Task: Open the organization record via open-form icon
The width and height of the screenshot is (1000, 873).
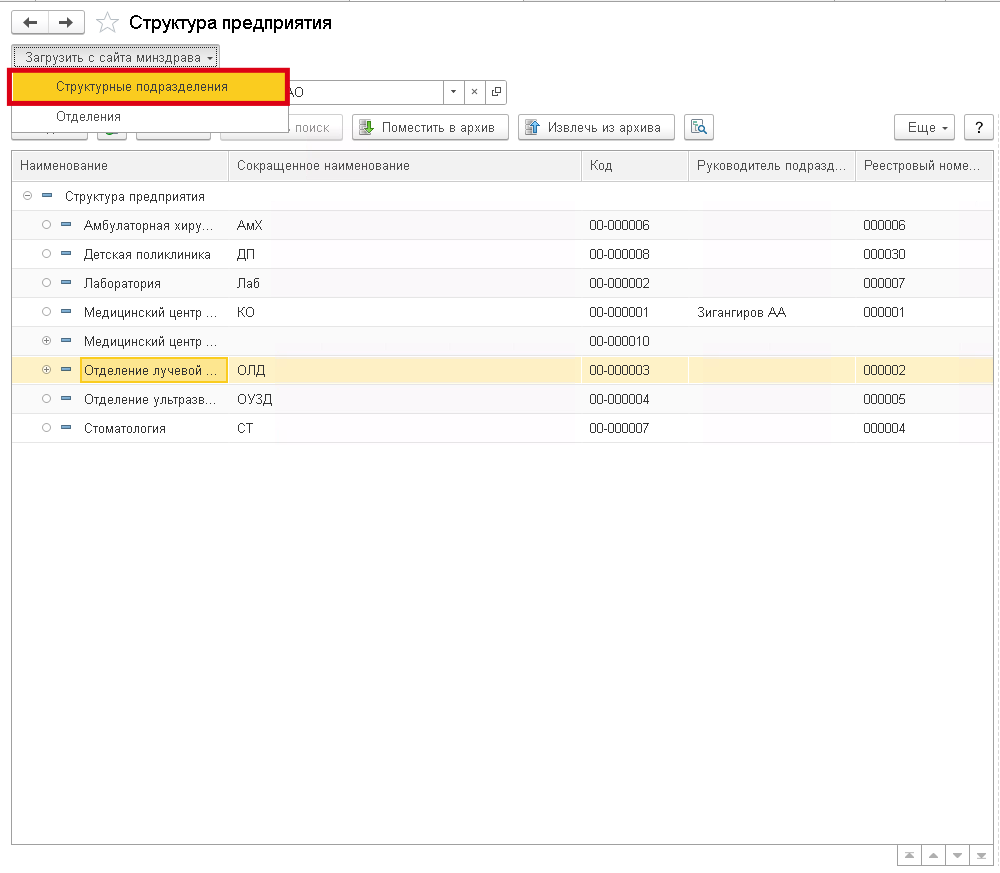Action: point(496,92)
